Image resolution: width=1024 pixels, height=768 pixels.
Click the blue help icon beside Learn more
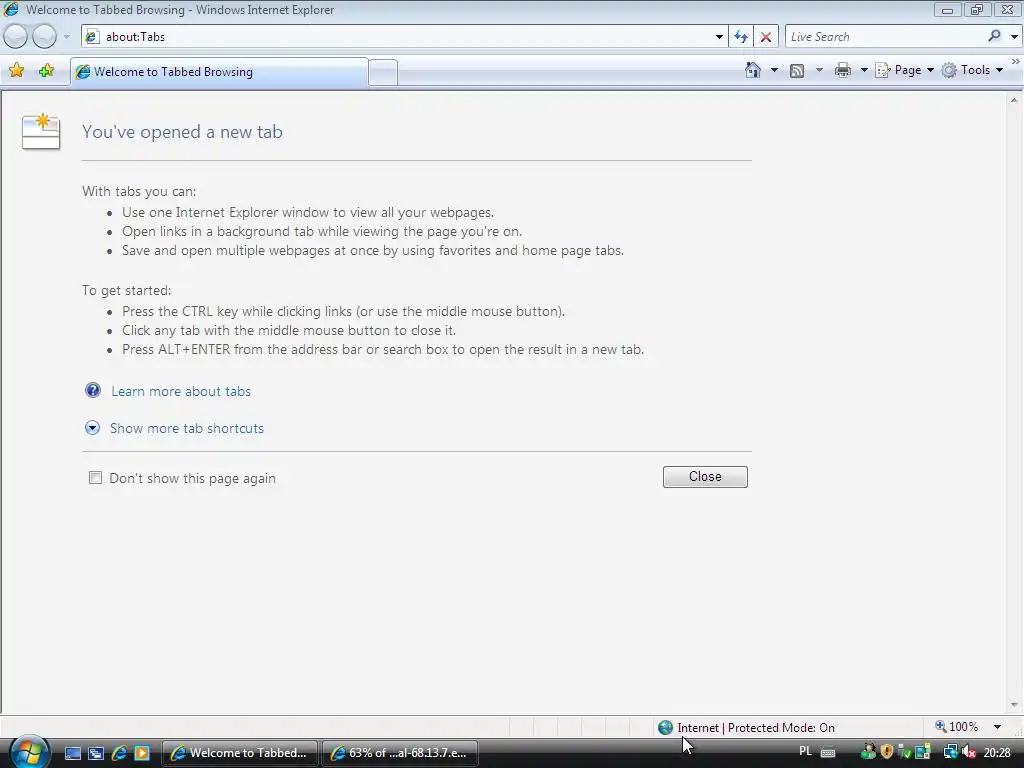click(93, 391)
